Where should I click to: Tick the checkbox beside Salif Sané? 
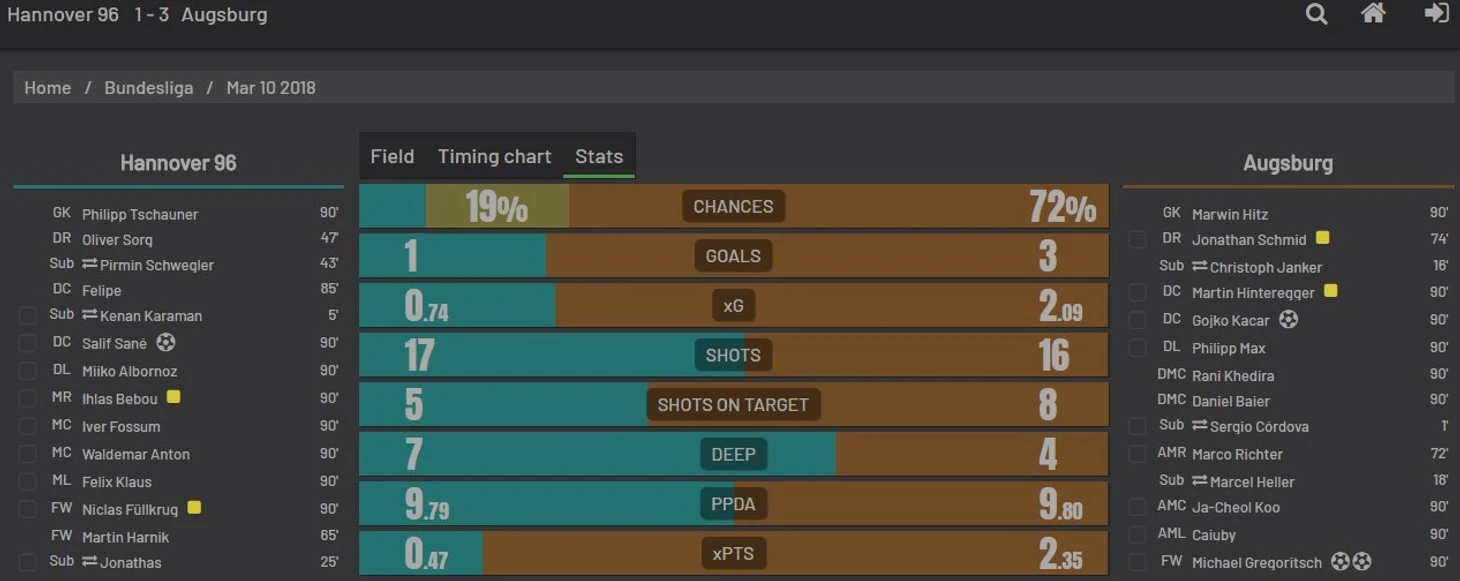click(x=27, y=343)
